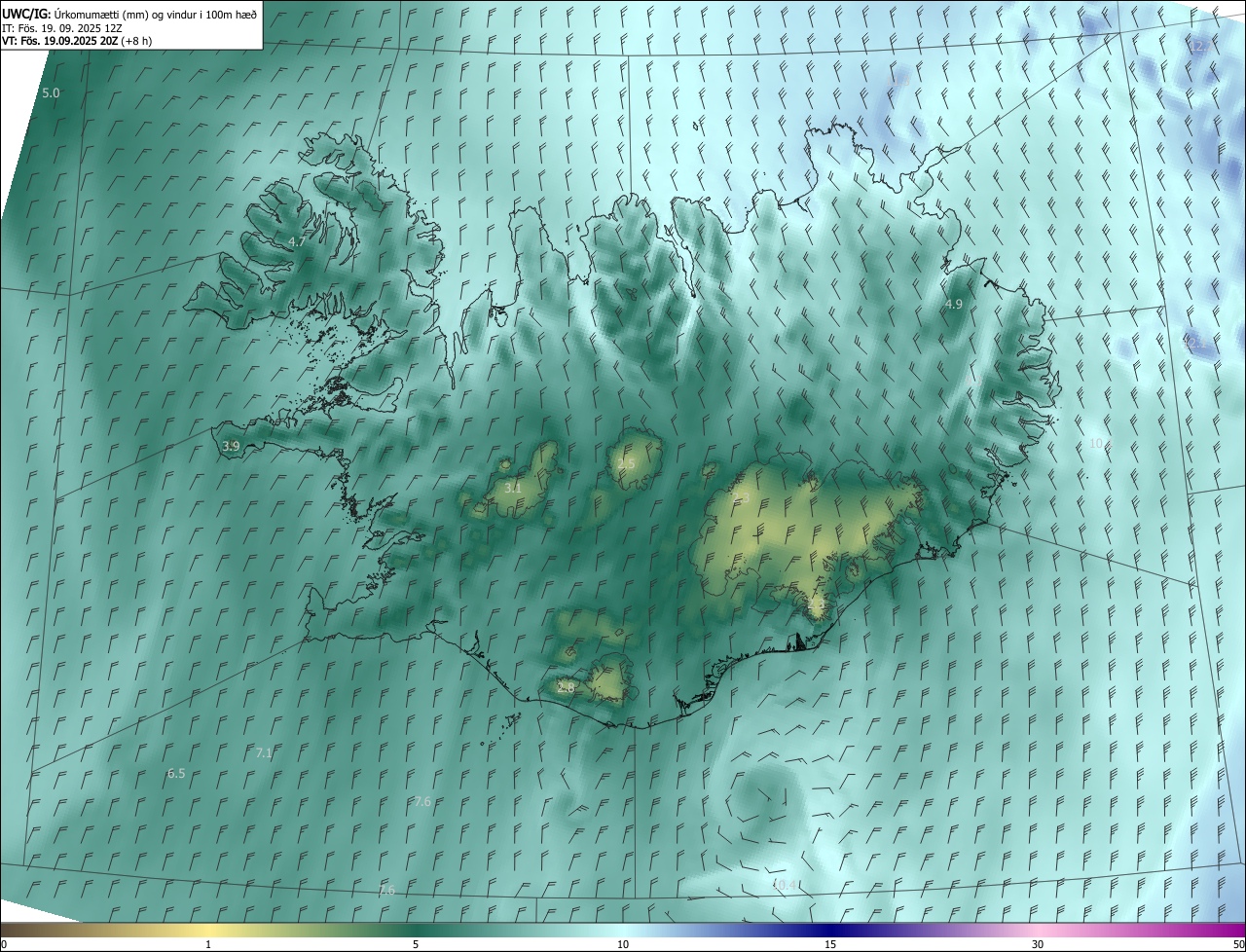1246x952 pixels.
Task: Click the 10 tick on the color scale
Action: click(x=623, y=944)
